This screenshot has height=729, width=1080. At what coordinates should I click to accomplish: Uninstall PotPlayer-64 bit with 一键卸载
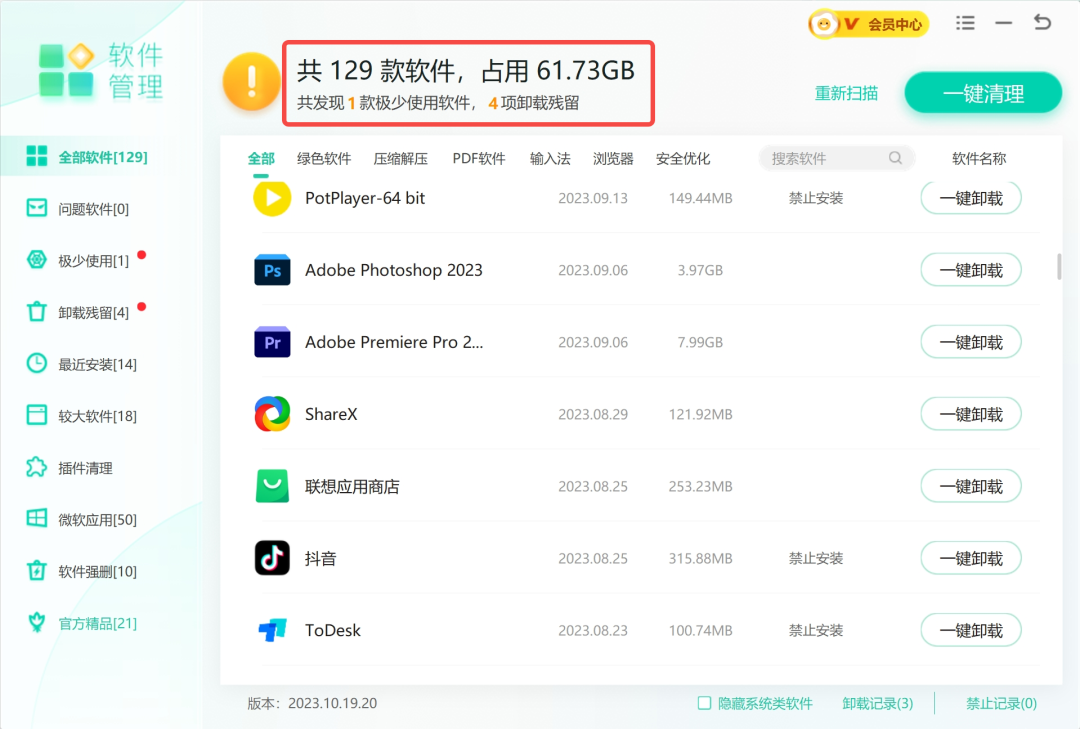tap(970, 198)
